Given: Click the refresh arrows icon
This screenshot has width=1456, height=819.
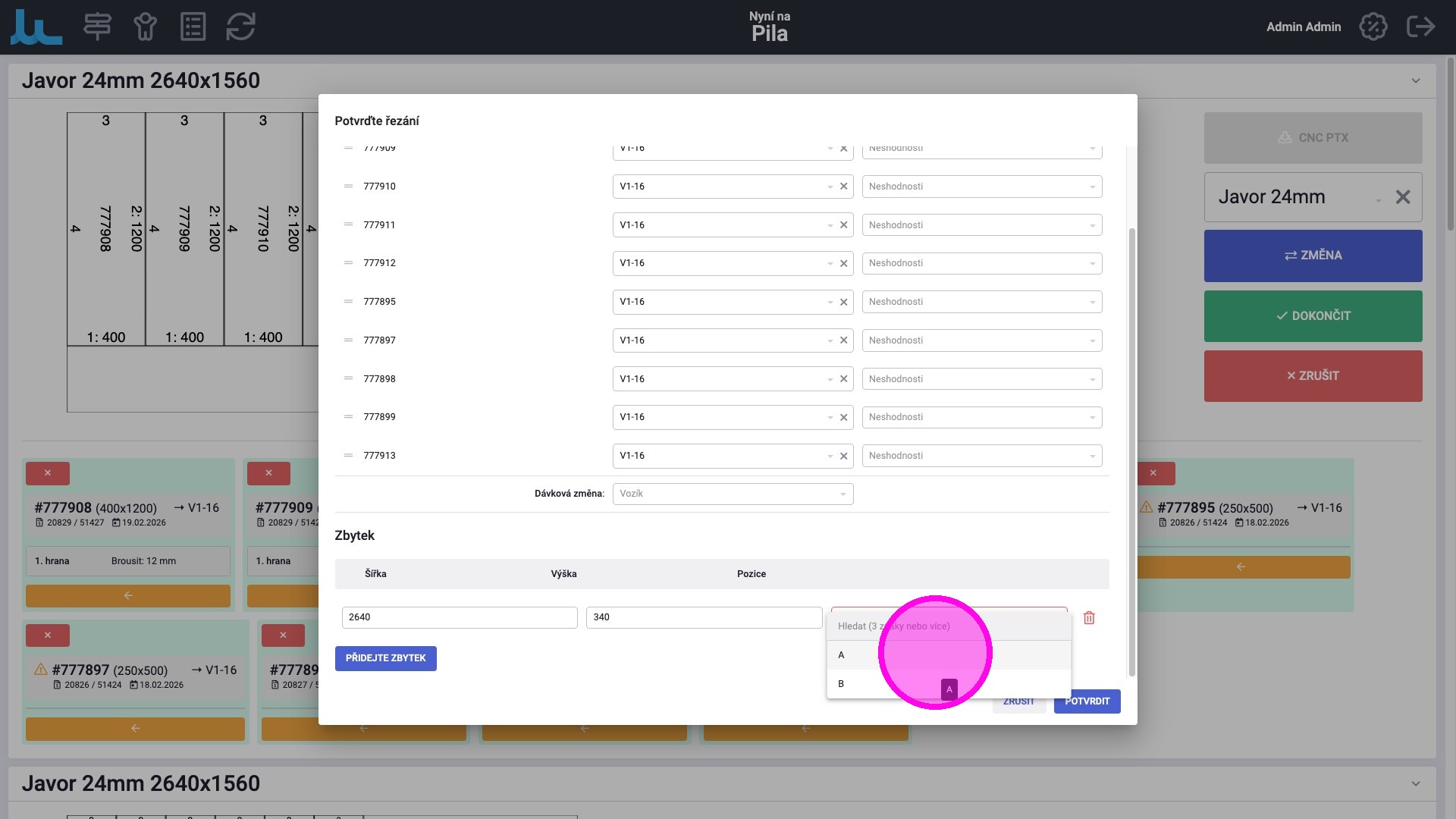Looking at the screenshot, I should coord(240,27).
